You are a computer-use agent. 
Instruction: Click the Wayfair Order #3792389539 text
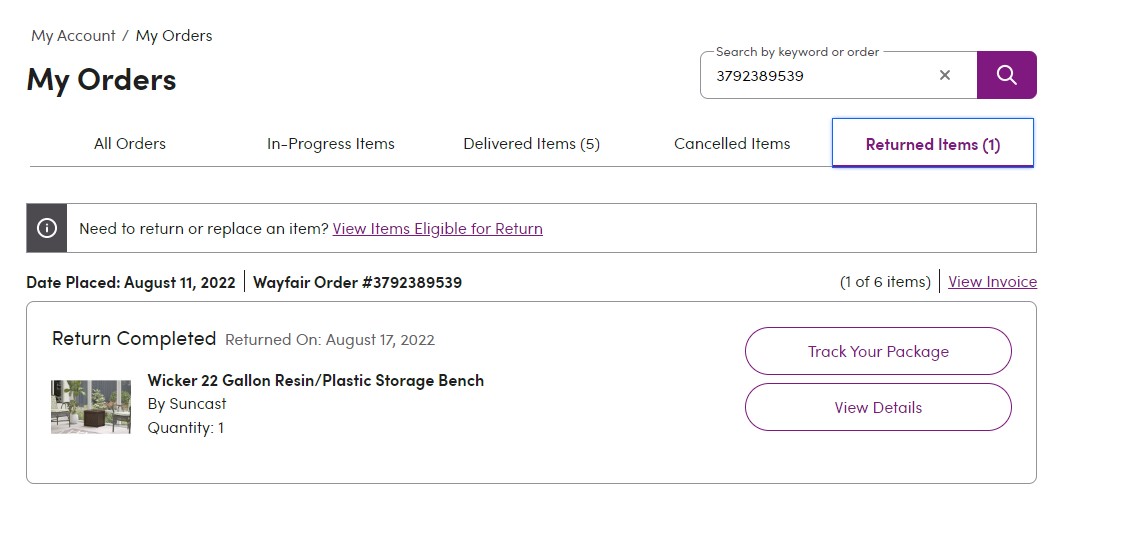point(357,281)
